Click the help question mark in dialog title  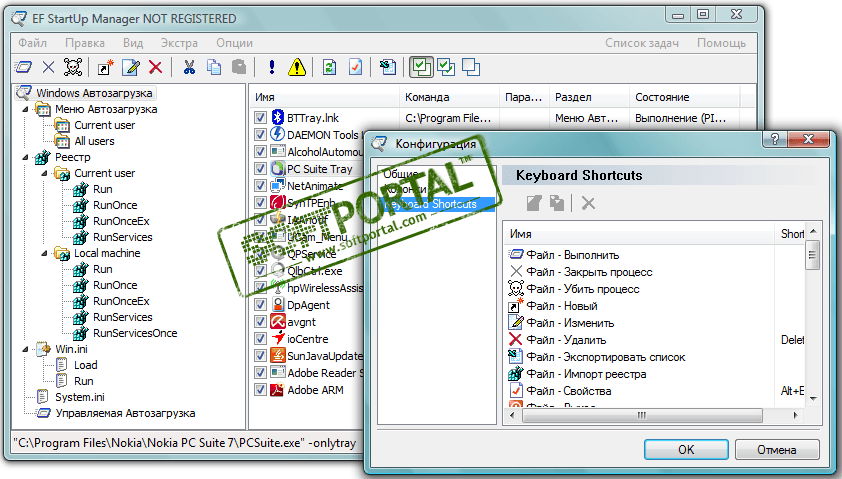774,139
